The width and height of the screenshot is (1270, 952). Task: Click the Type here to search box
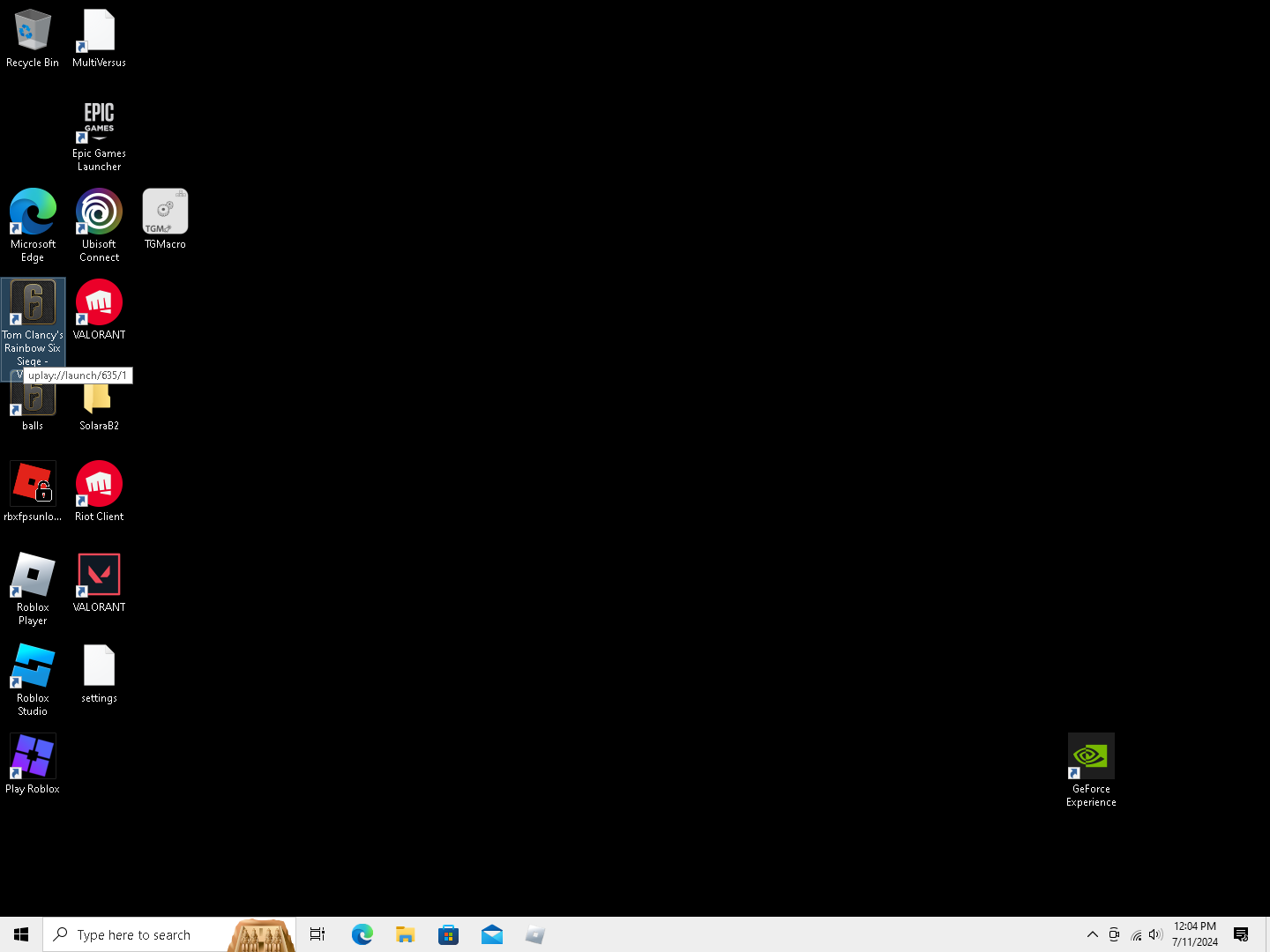tap(169, 934)
